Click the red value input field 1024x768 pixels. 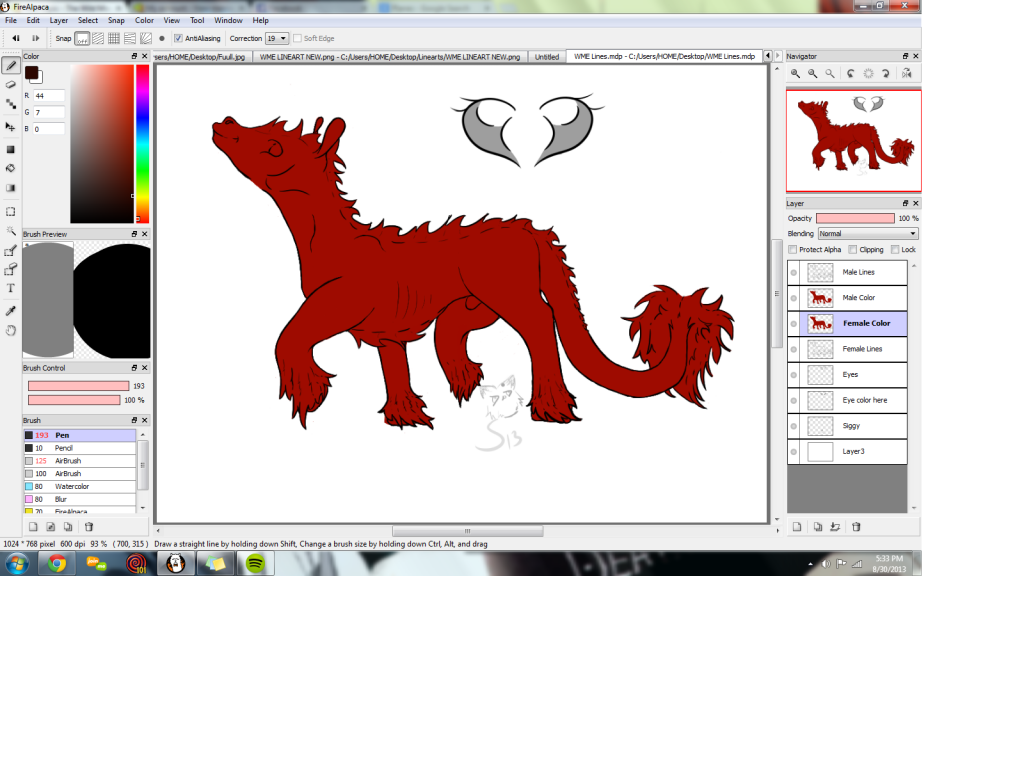tap(49, 96)
